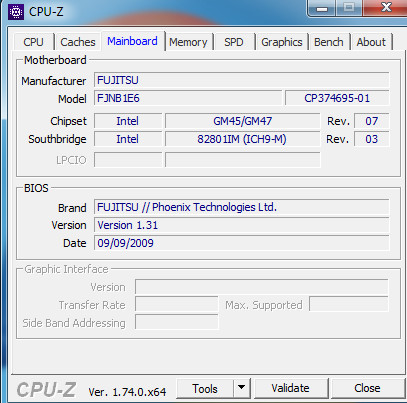Click the Tools button
407x403 pixels.
point(205,388)
